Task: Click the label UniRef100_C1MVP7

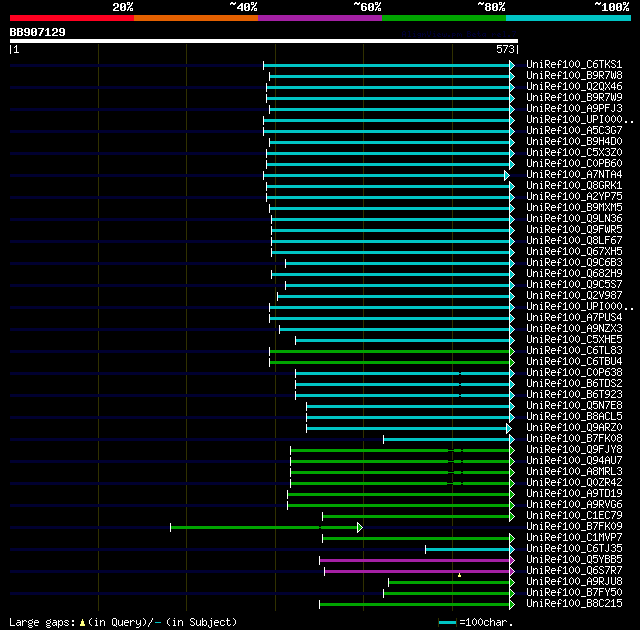Action: (574, 538)
